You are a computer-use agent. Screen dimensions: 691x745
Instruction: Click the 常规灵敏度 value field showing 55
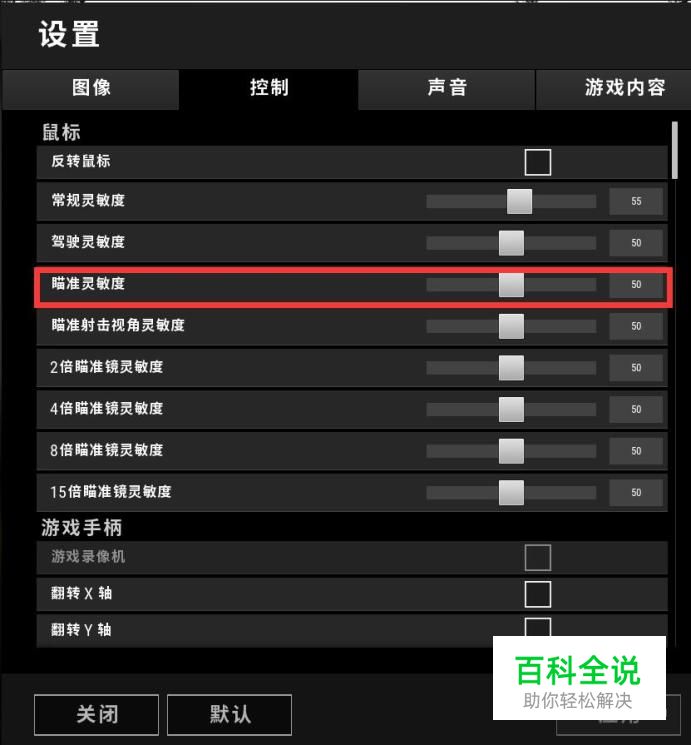click(636, 201)
